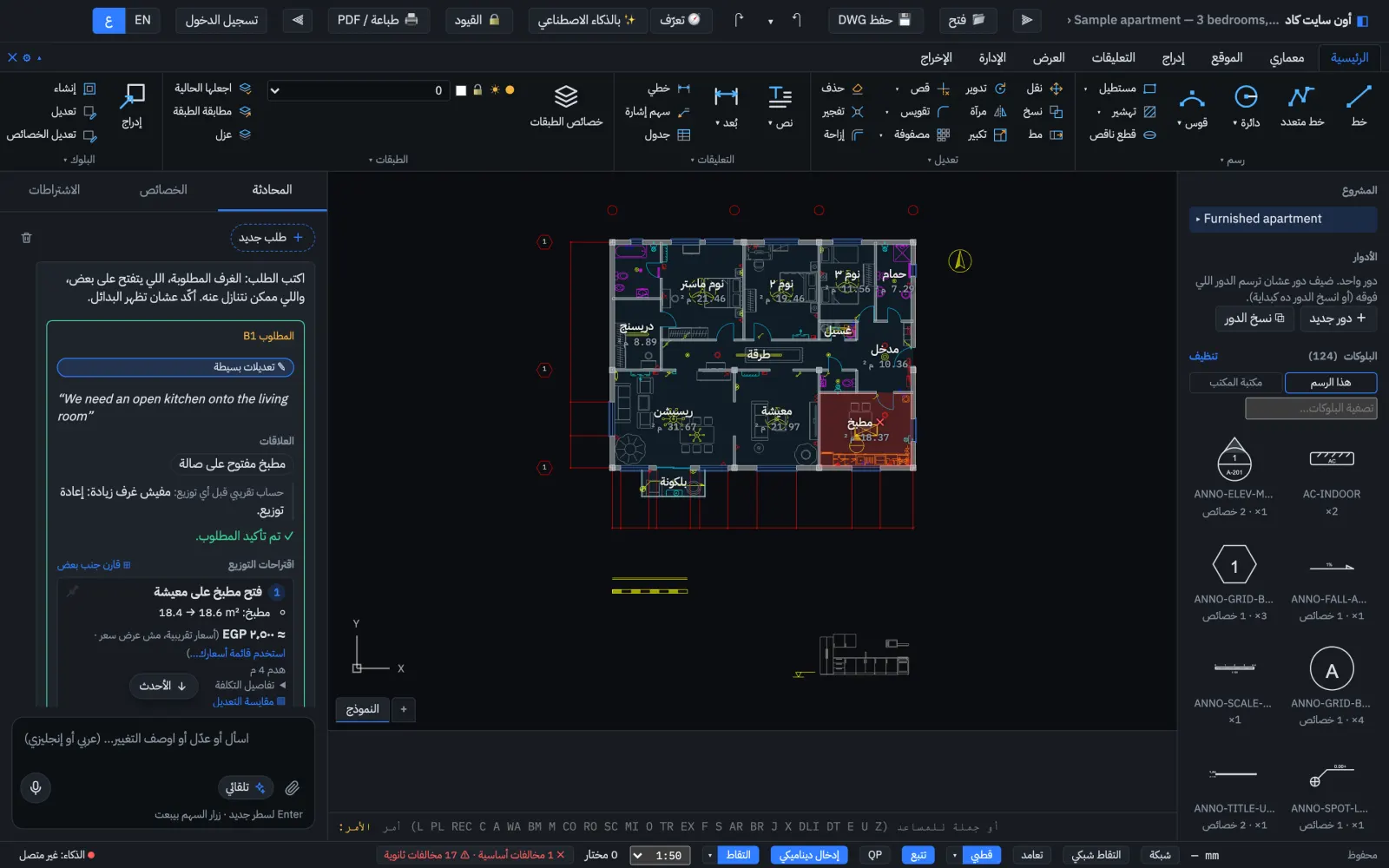Image resolution: width=1389 pixels, height=868 pixels.
Task: Activate the Erase (حذف) tool
Action: pos(842,89)
